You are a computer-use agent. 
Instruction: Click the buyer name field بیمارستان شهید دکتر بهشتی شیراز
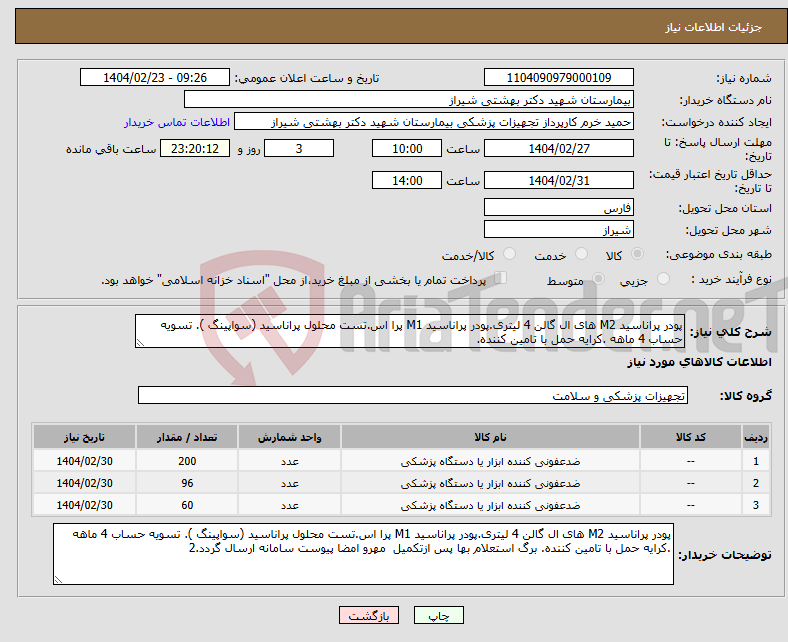click(409, 100)
